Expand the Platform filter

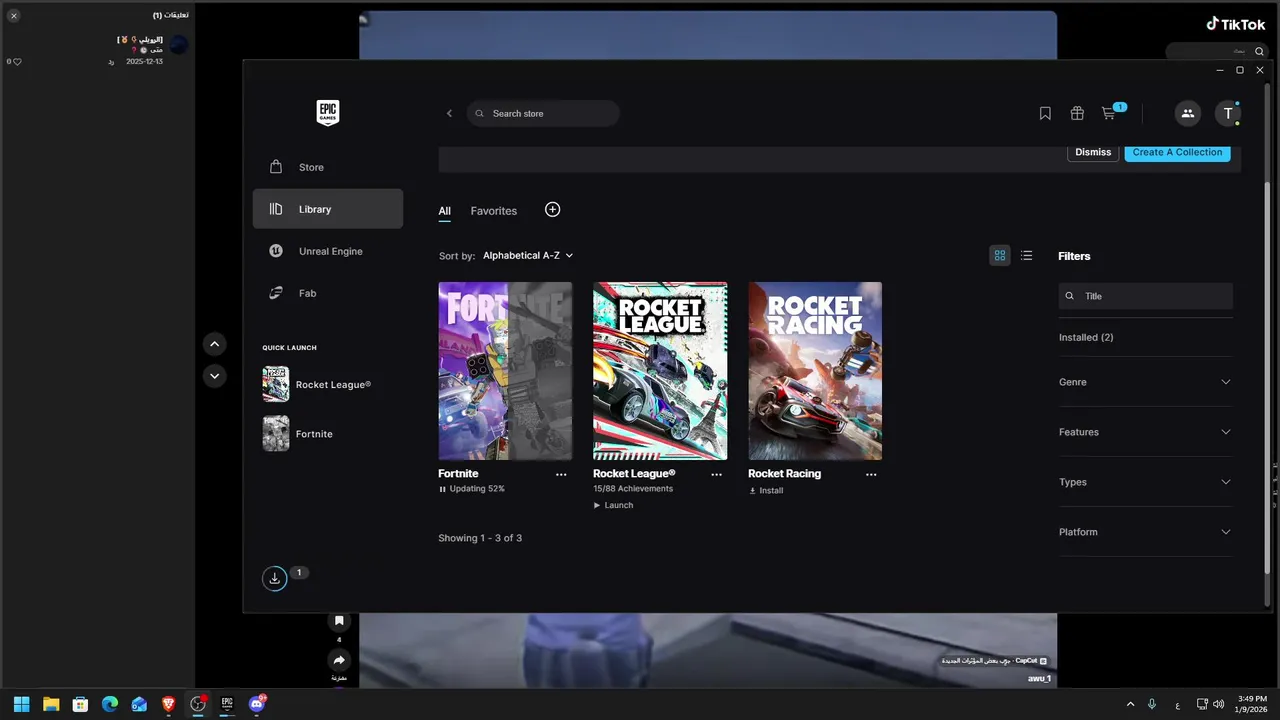click(x=1145, y=532)
